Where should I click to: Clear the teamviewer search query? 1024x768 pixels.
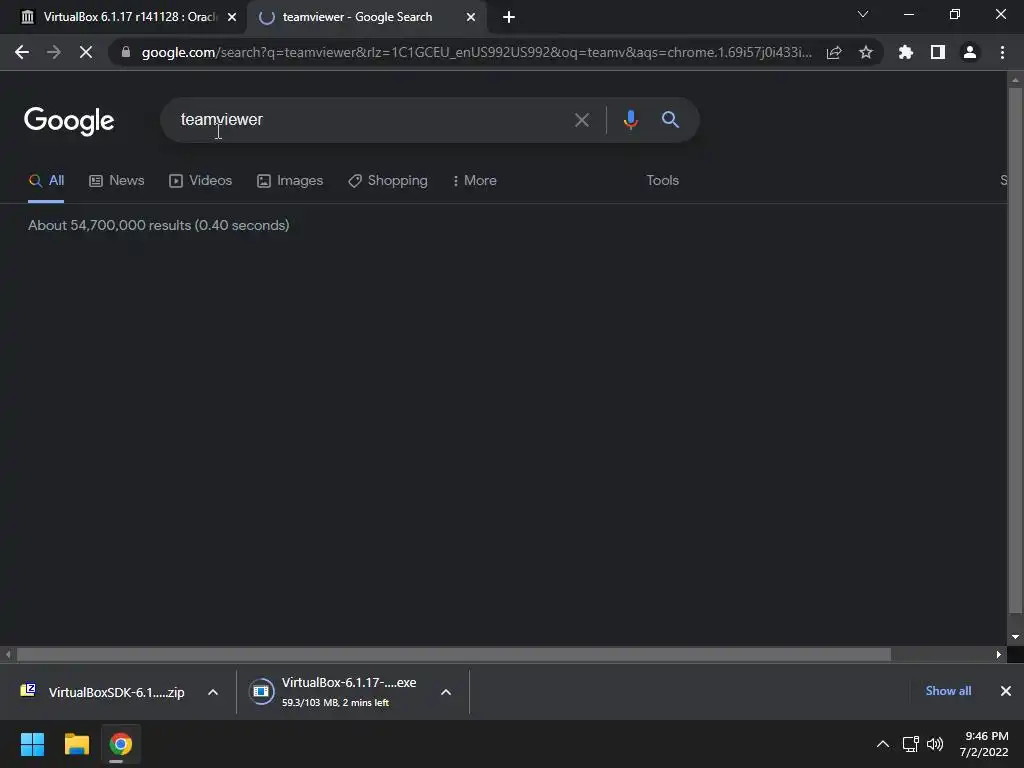581,120
